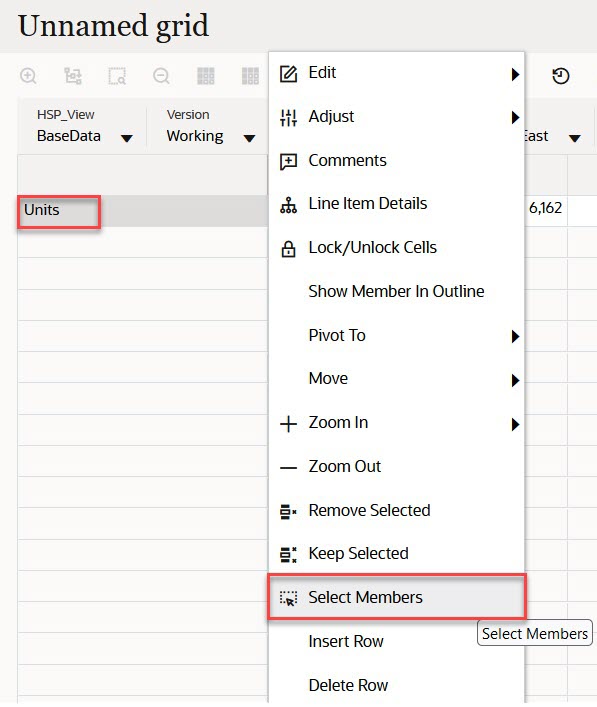Viewport: 597px width, 707px height.
Task: Choose Lock/Unlock Cells
Action: click(397, 248)
